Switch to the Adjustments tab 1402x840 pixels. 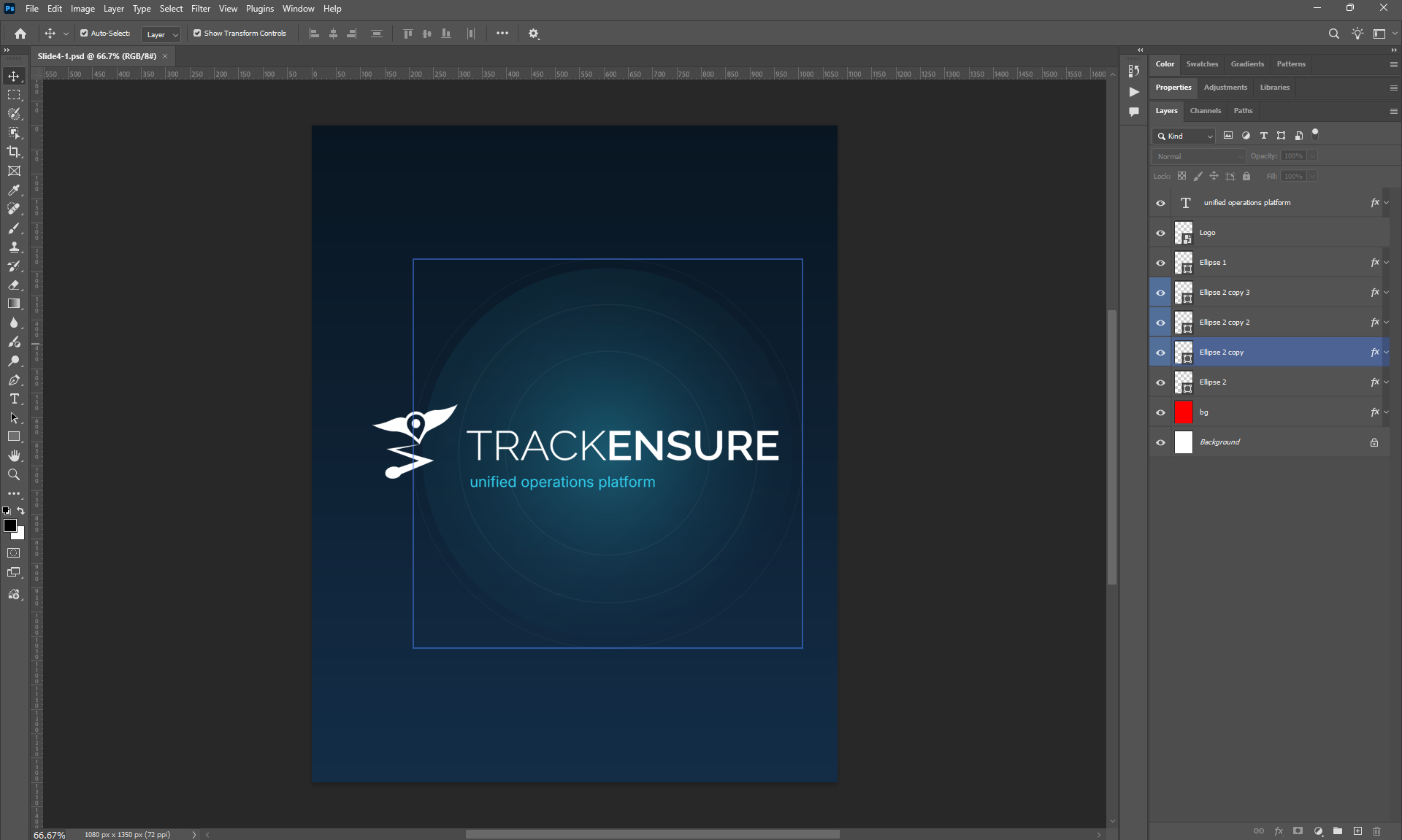(1225, 88)
